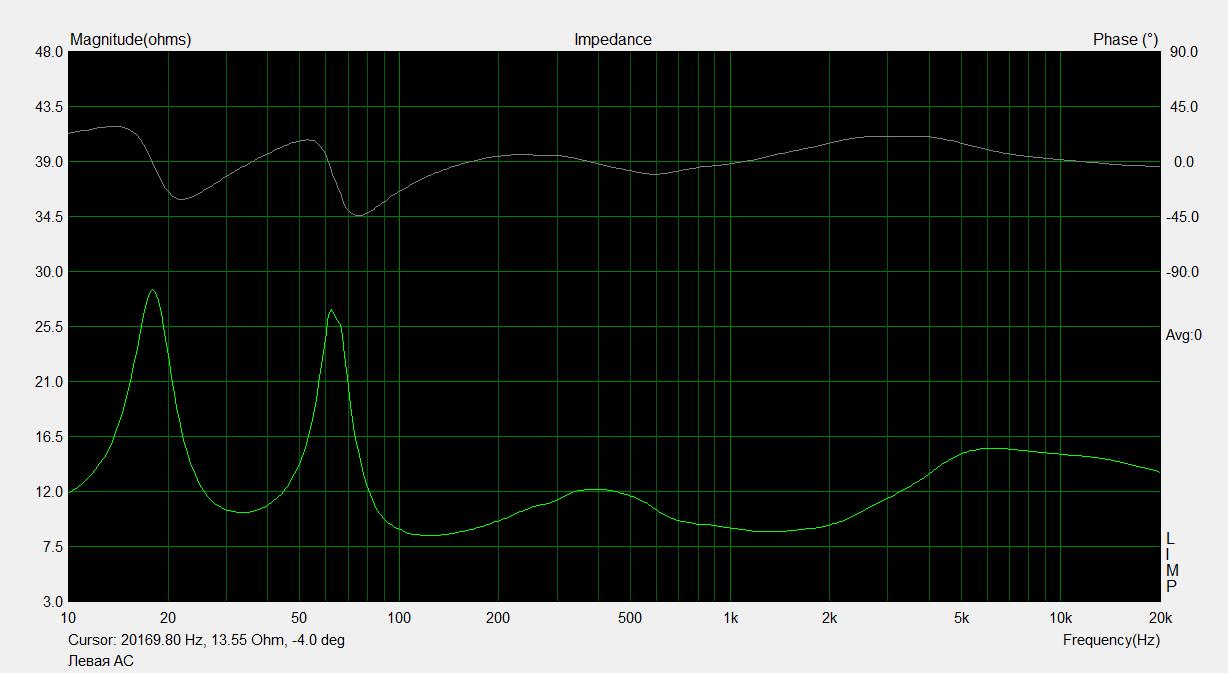
Task: Click the 30.0 magnitude scale value
Action: click(49, 272)
